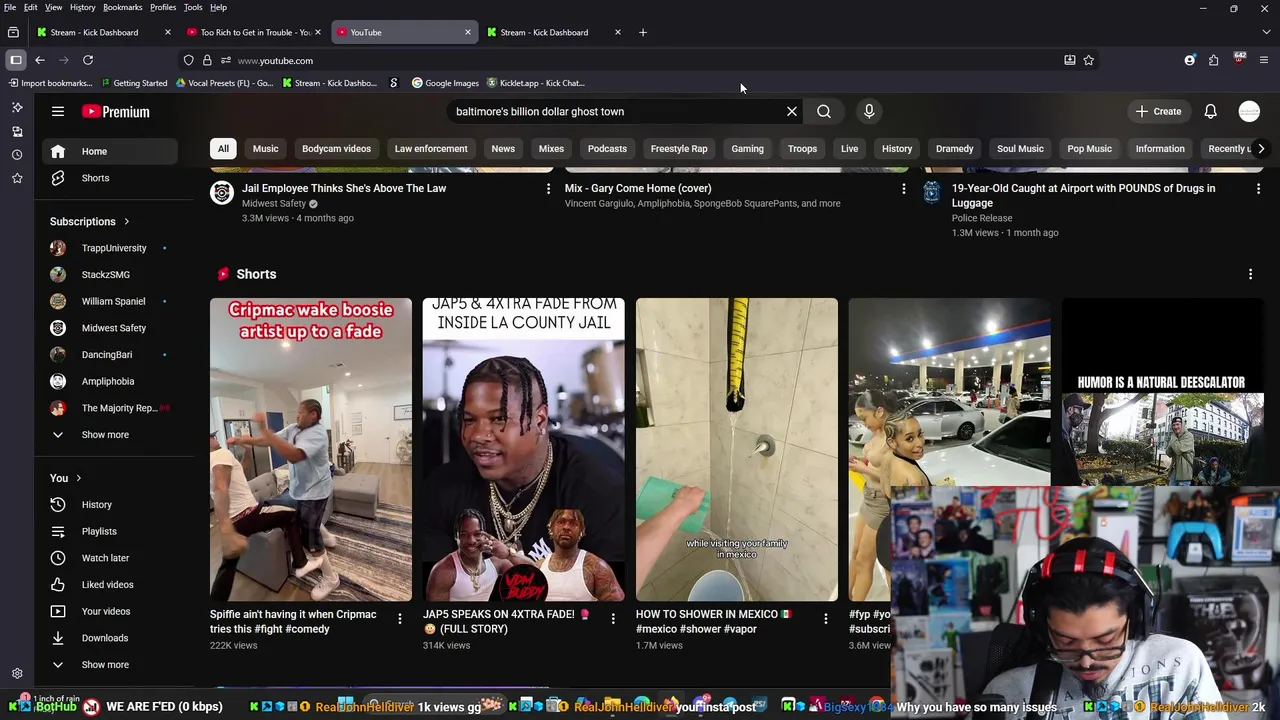Select the News filter chip
Image resolution: width=1280 pixels, height=720 pixels.
click(503, 149)
